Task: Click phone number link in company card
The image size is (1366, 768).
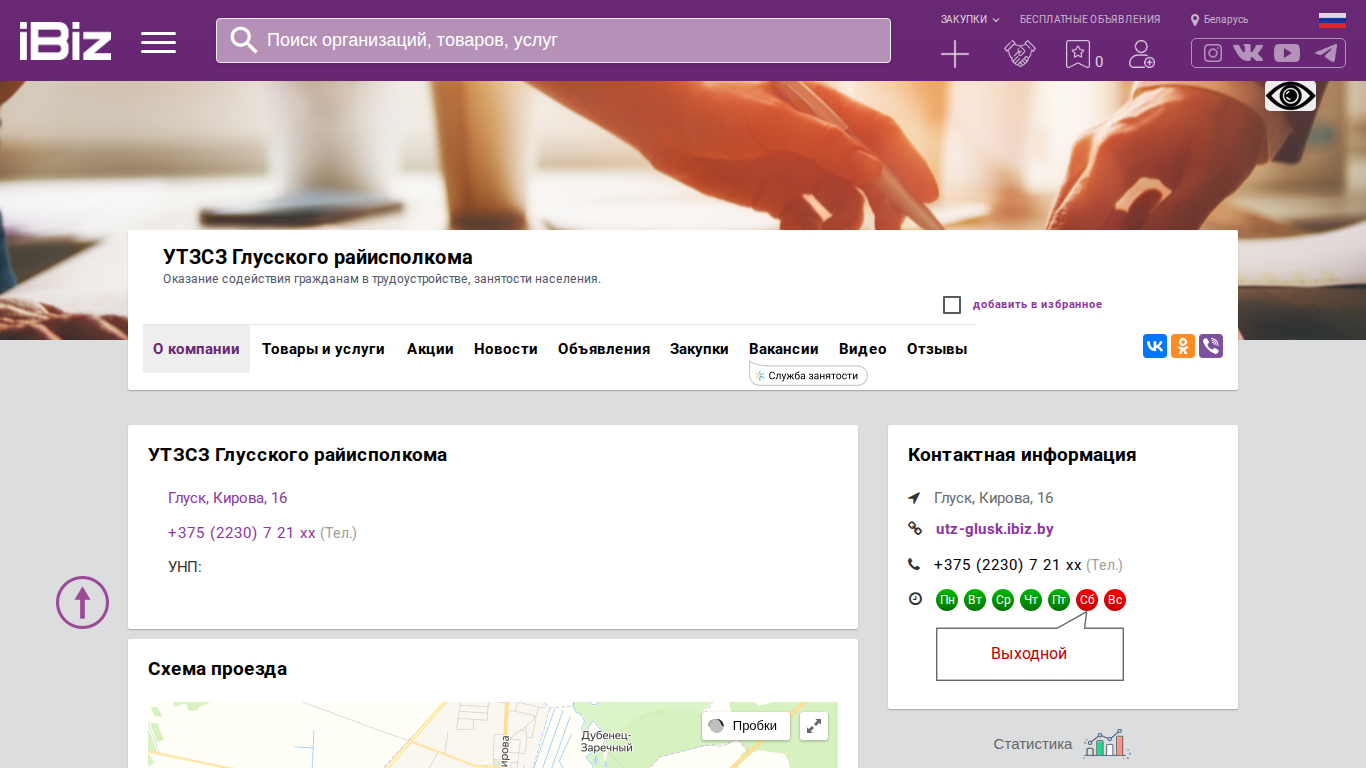Action: 242,533
